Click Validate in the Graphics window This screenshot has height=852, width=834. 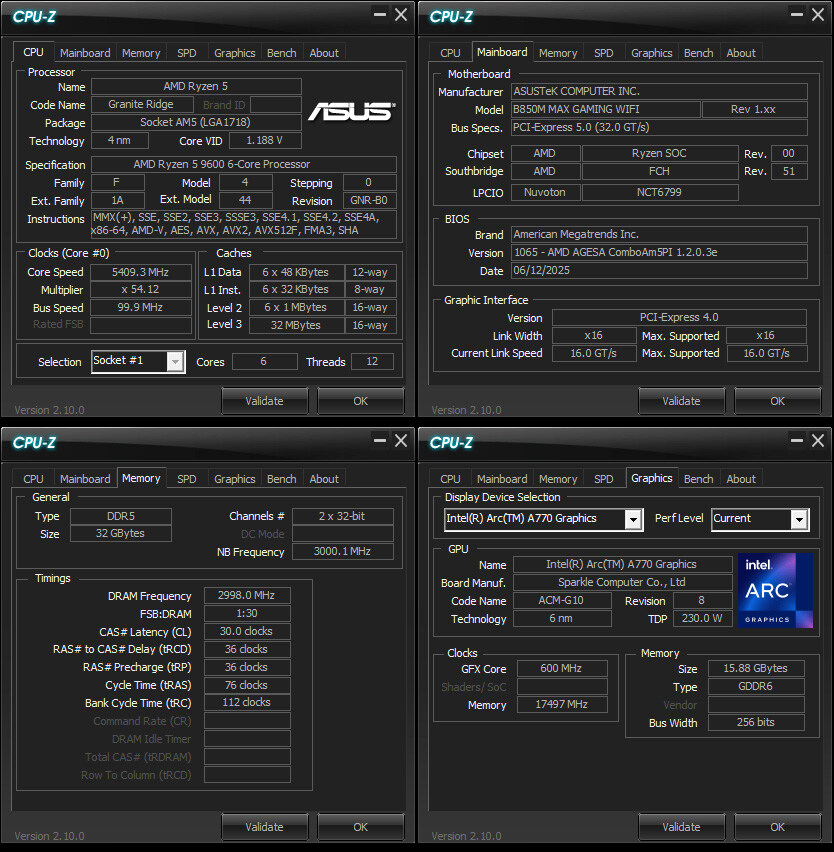point(681,826)
